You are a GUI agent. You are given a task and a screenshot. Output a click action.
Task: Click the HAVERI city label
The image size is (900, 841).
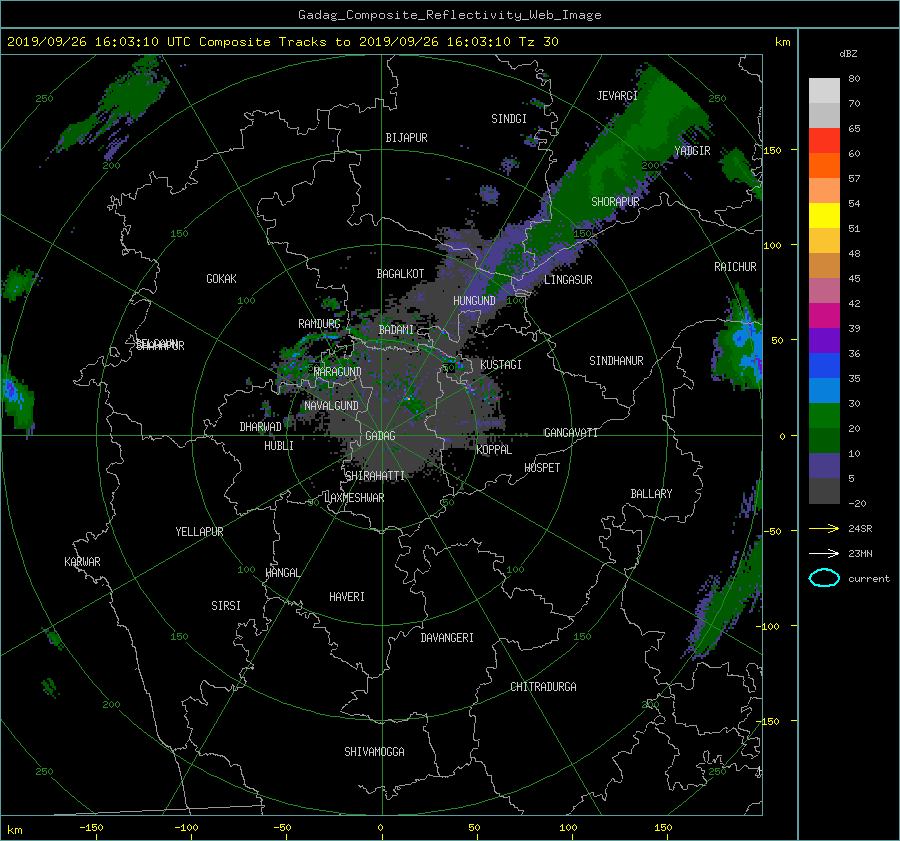click(347, 597)
